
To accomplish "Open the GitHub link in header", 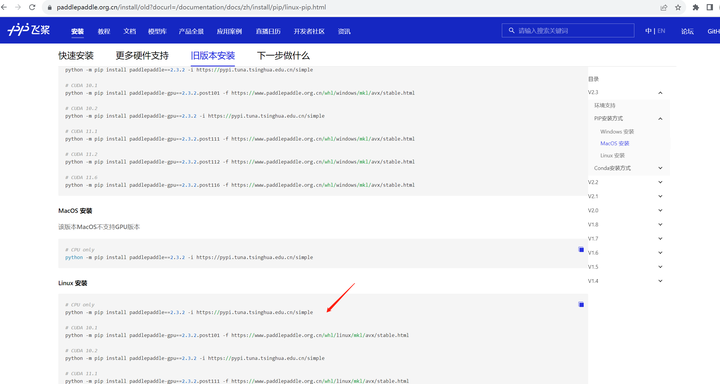I will coord(713,31).
